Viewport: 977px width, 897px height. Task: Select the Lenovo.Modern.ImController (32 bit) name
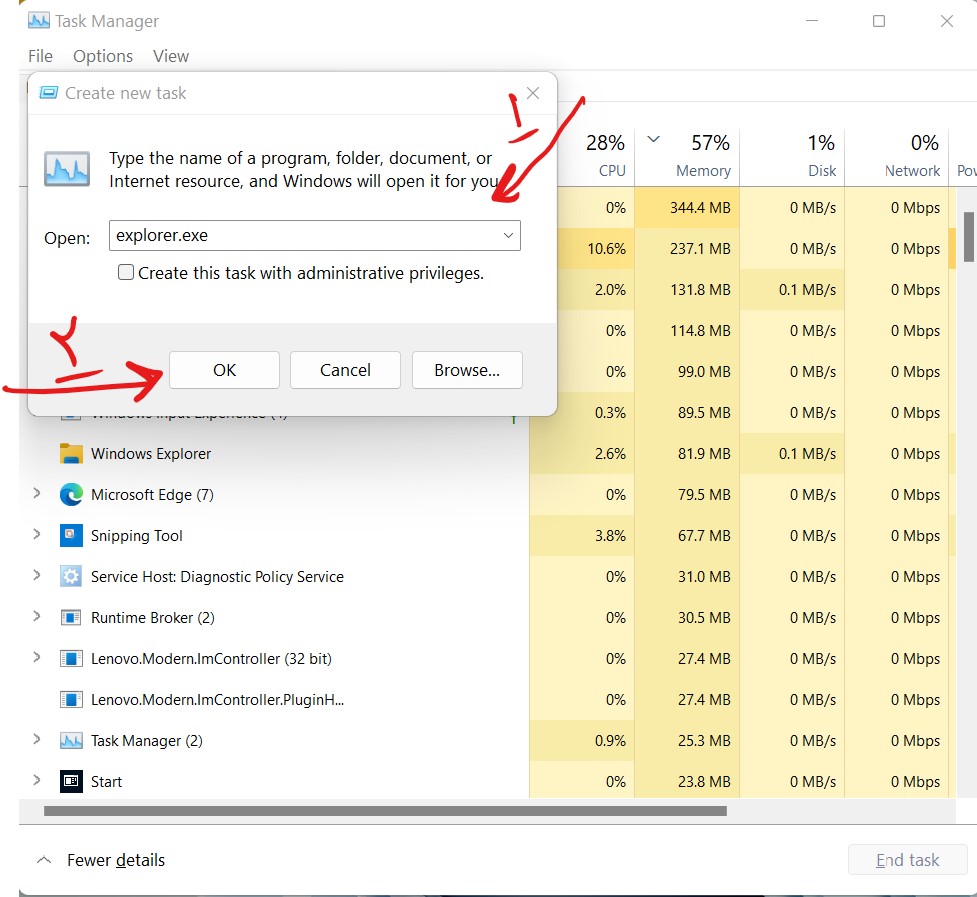click(x=211, y=659)
